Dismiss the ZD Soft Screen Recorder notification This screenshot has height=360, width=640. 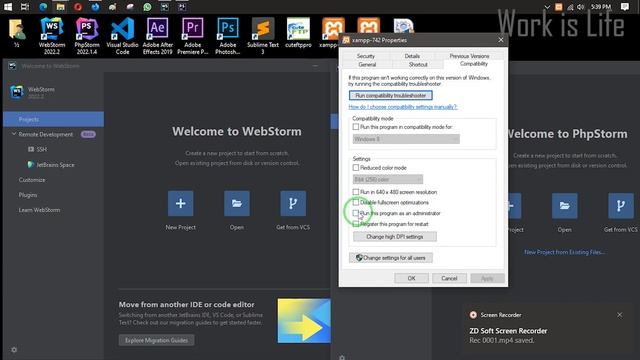[620, 315]
